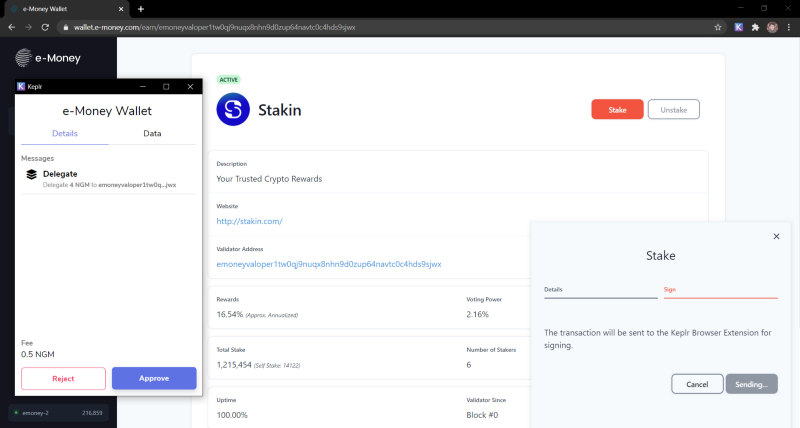
Task: Click the browser back arrow
Action: coord(12,27)
